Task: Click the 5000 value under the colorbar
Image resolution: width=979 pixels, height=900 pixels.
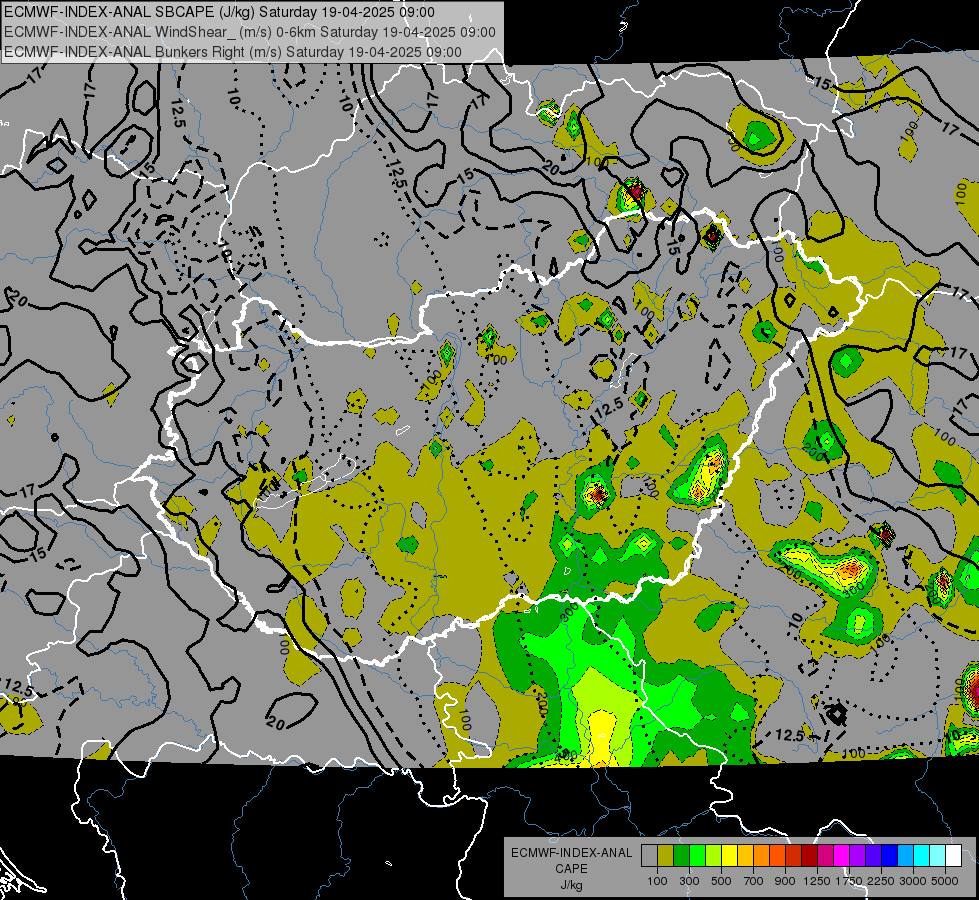Action: 945,881
